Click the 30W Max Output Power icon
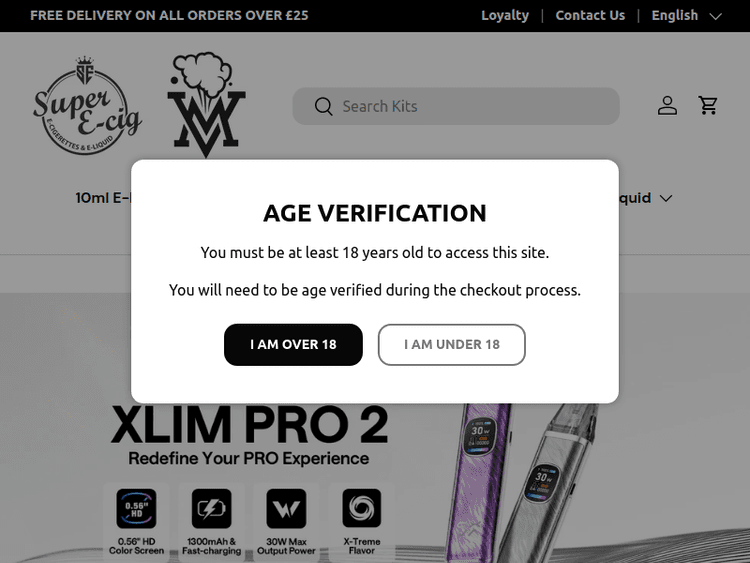750x563 pixels. [286, 509]
